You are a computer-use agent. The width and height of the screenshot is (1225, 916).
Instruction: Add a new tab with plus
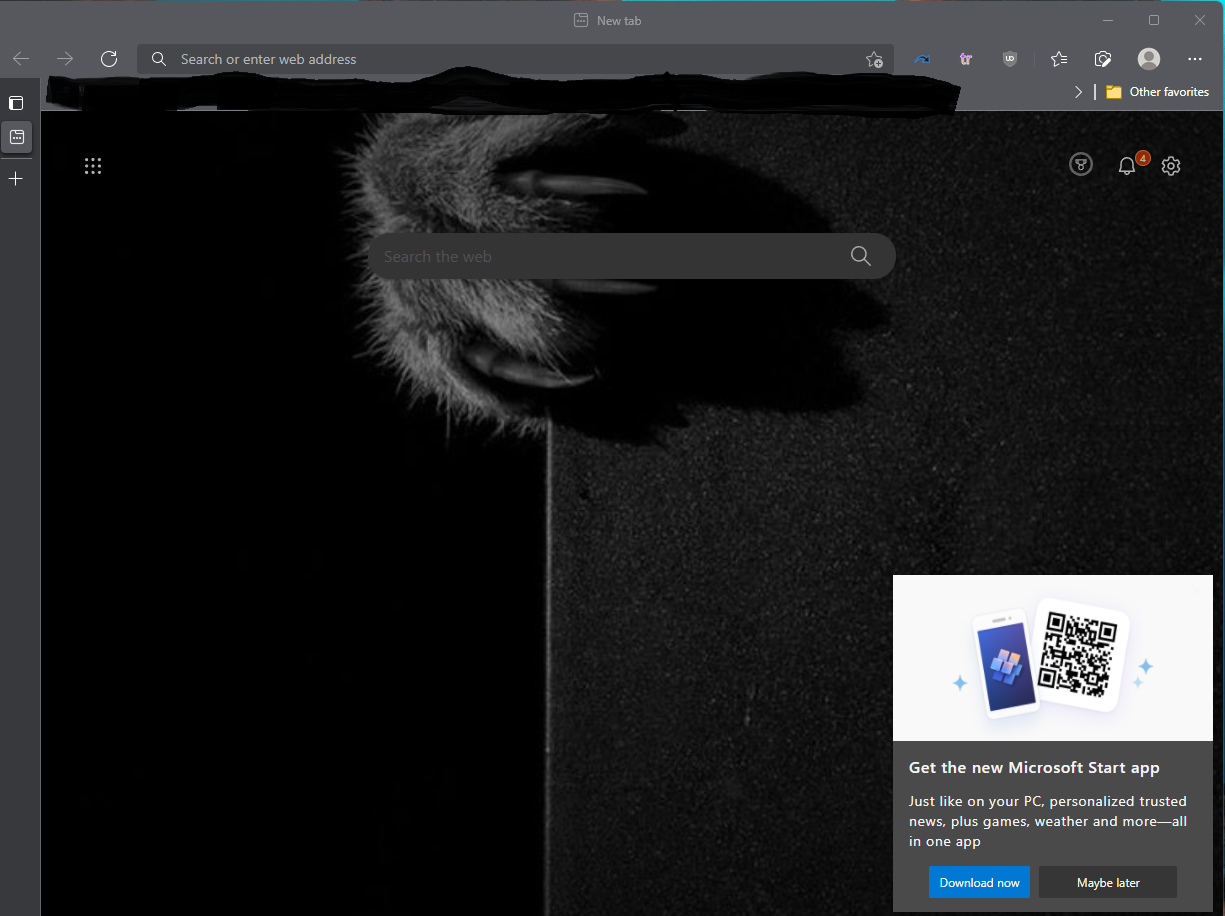16,179
